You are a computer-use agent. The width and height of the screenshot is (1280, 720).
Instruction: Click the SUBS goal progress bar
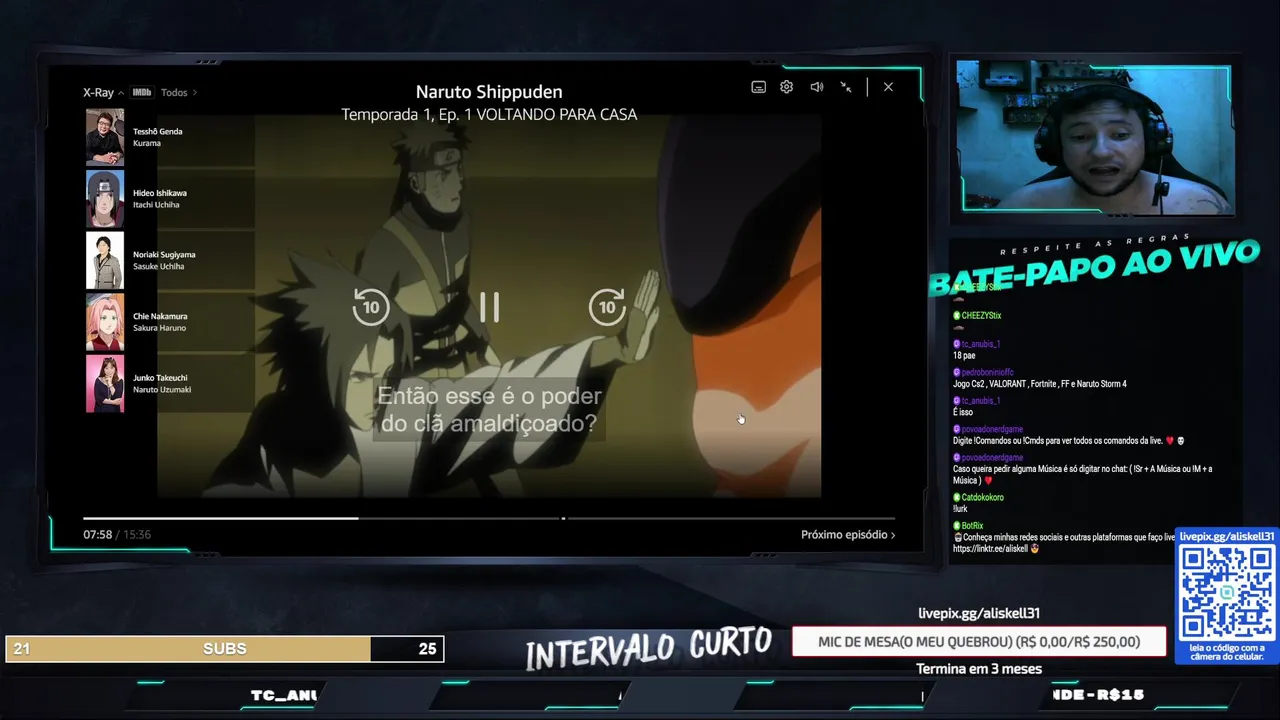tap(224, 649)
